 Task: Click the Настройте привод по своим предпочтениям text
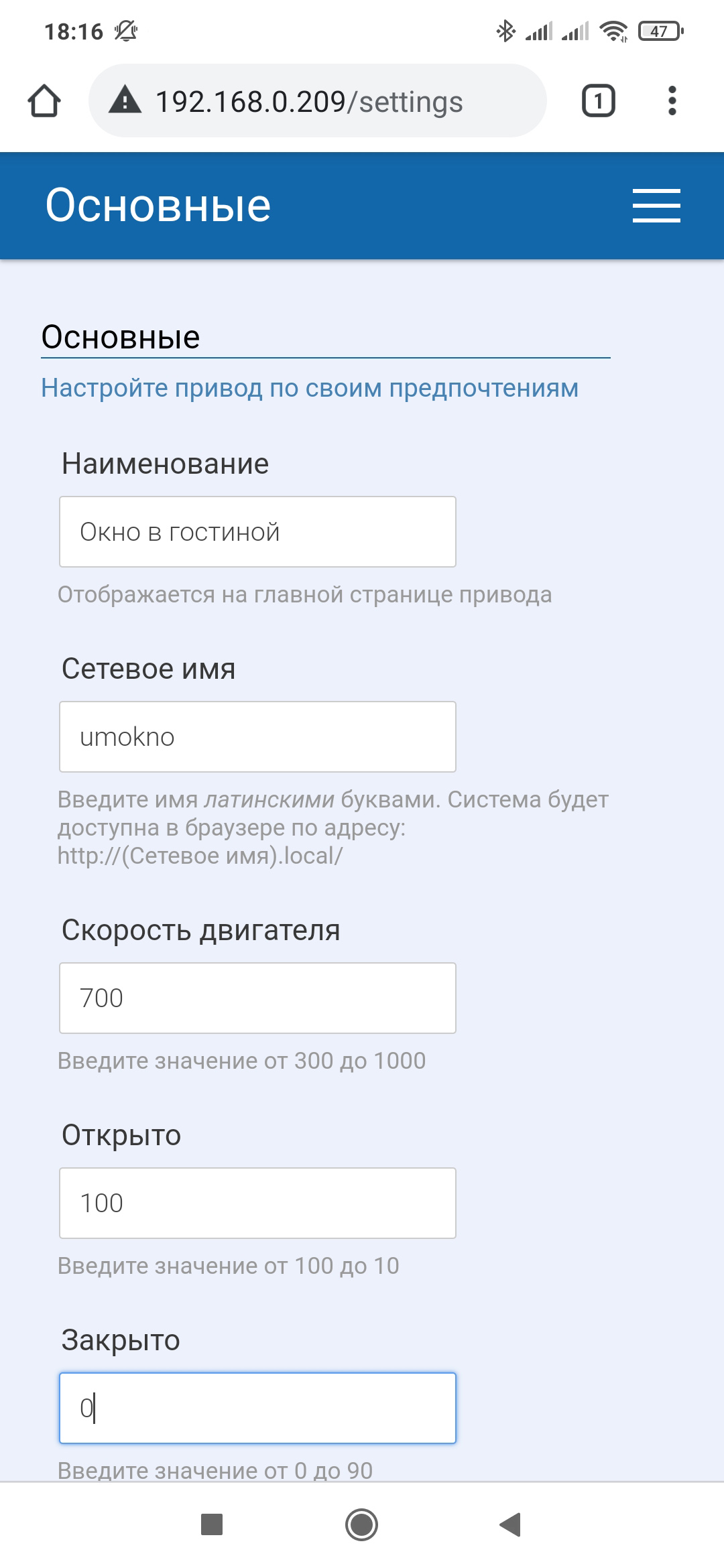[x=310, y=388]
